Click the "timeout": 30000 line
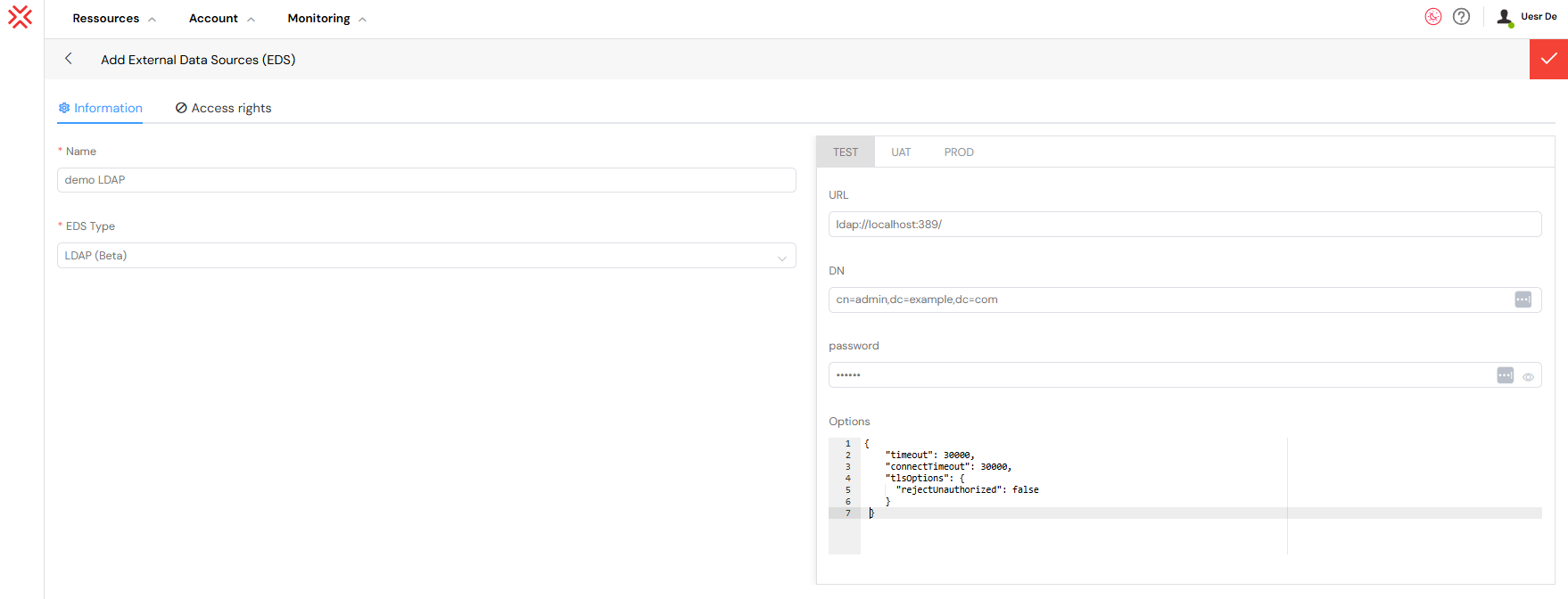1568x599 pixels. click(x=929, y=455)
